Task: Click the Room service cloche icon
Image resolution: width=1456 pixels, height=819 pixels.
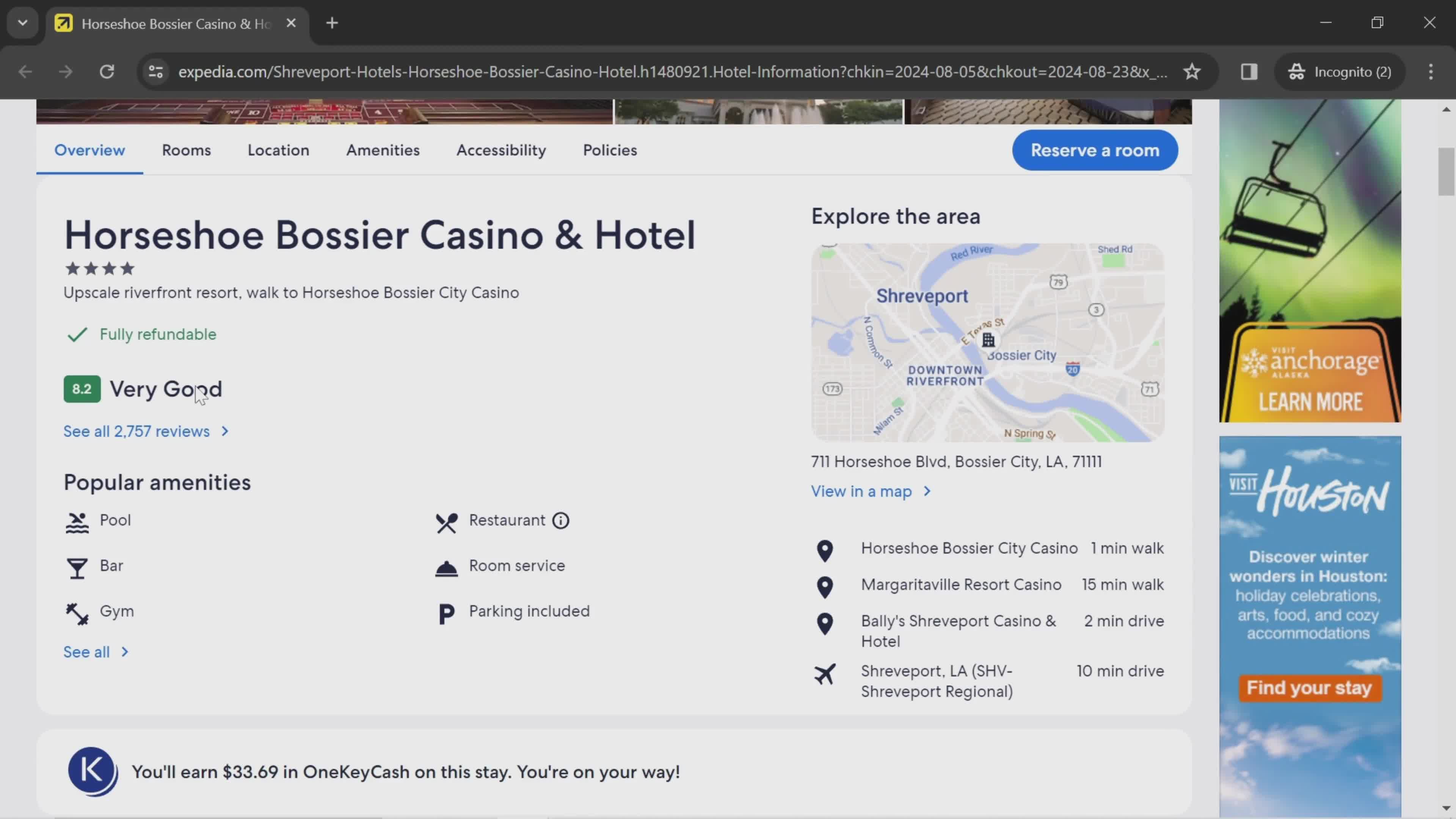Action: (446, 568)
